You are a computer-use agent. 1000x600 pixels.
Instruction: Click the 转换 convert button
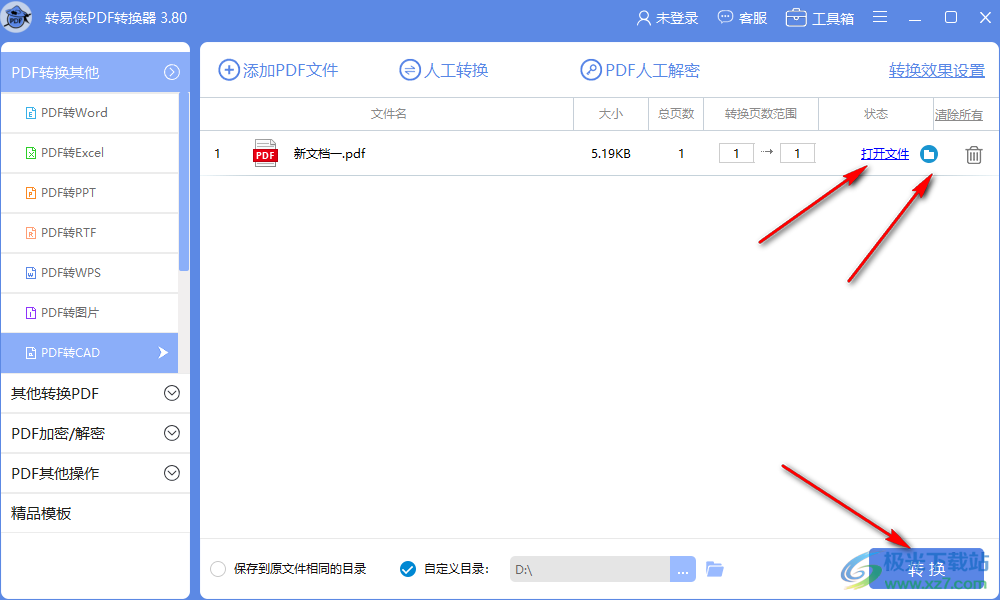pyautogui.click(x=926, y=568)
